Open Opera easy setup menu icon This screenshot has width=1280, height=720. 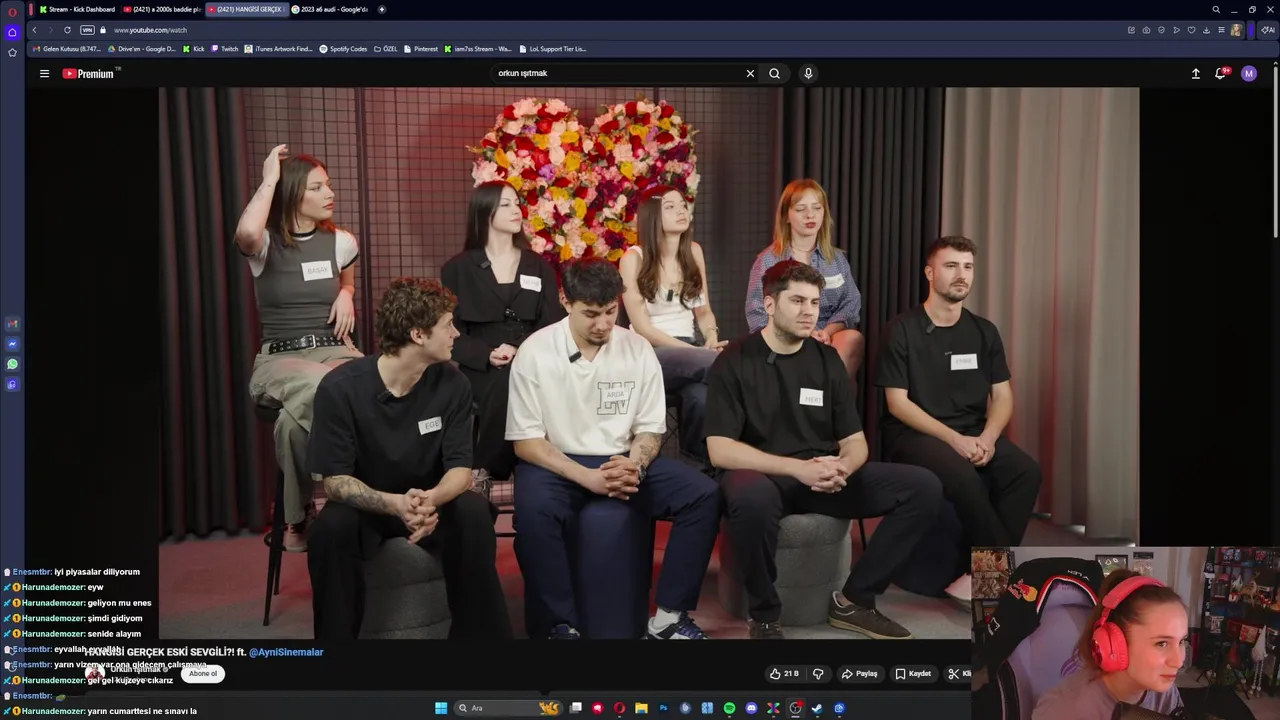1221,30
